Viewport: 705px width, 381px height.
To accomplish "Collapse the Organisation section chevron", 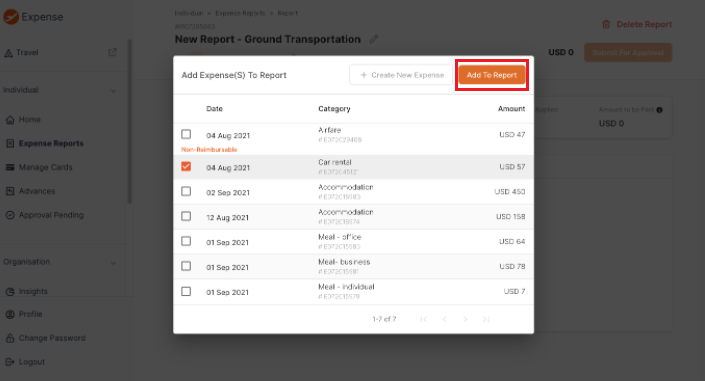I will tap(113, 263).
